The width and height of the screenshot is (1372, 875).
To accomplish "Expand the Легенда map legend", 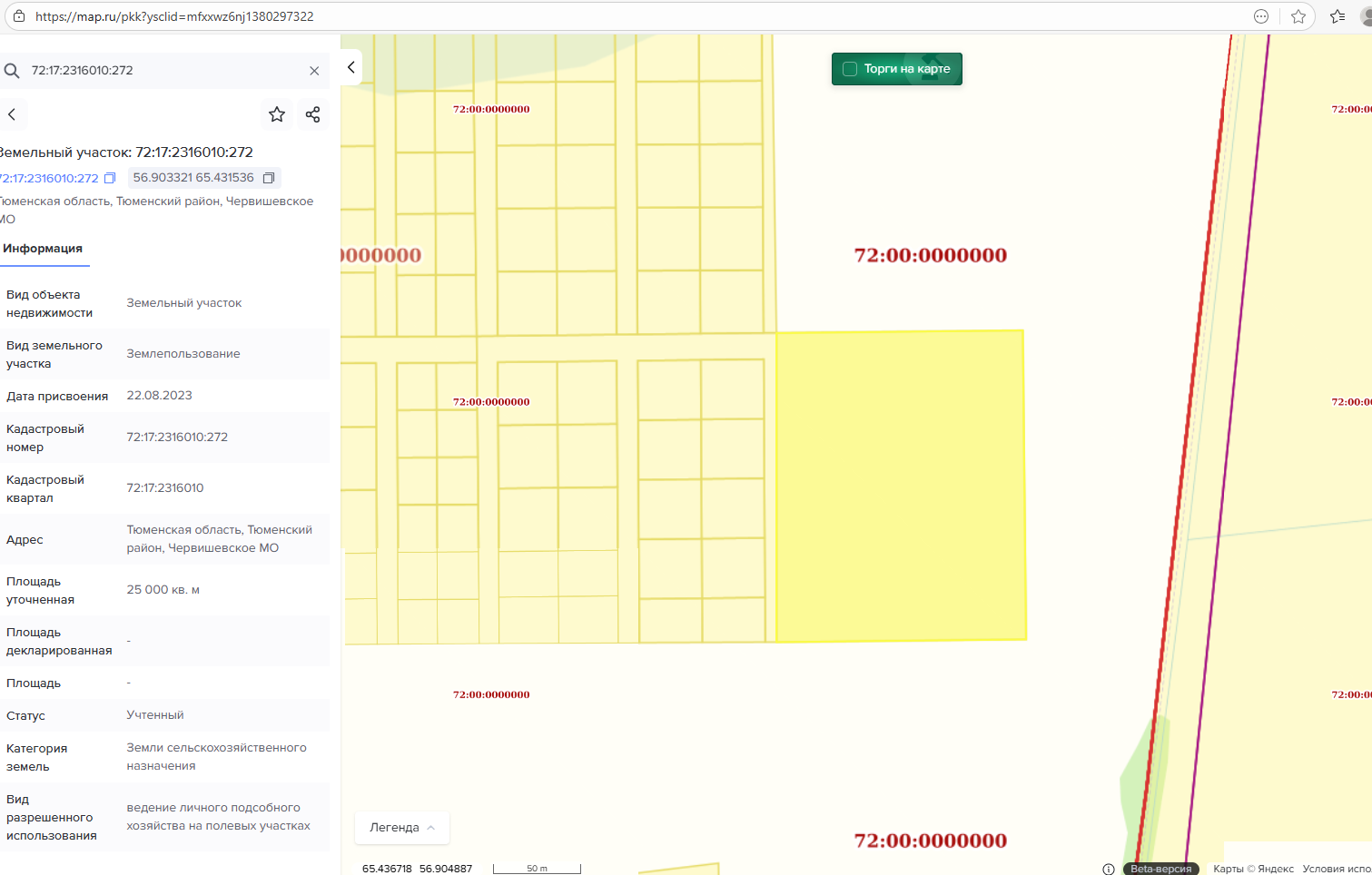I will 402,828.
